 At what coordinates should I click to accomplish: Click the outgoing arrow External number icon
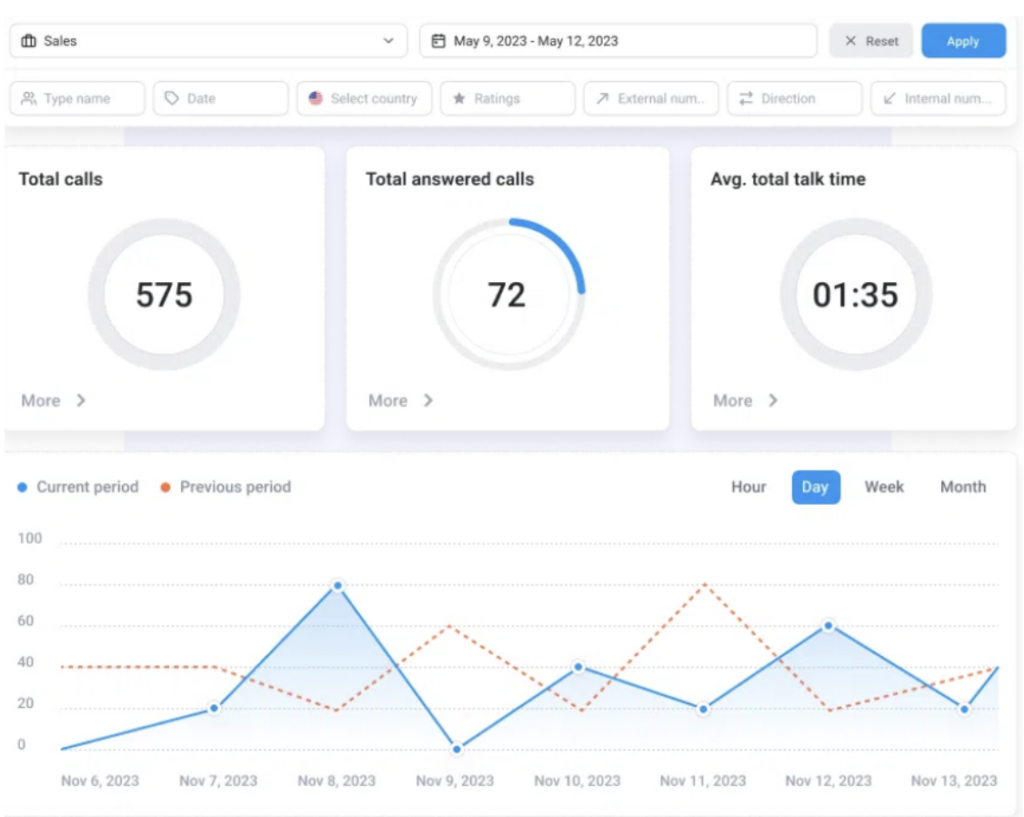602,99
